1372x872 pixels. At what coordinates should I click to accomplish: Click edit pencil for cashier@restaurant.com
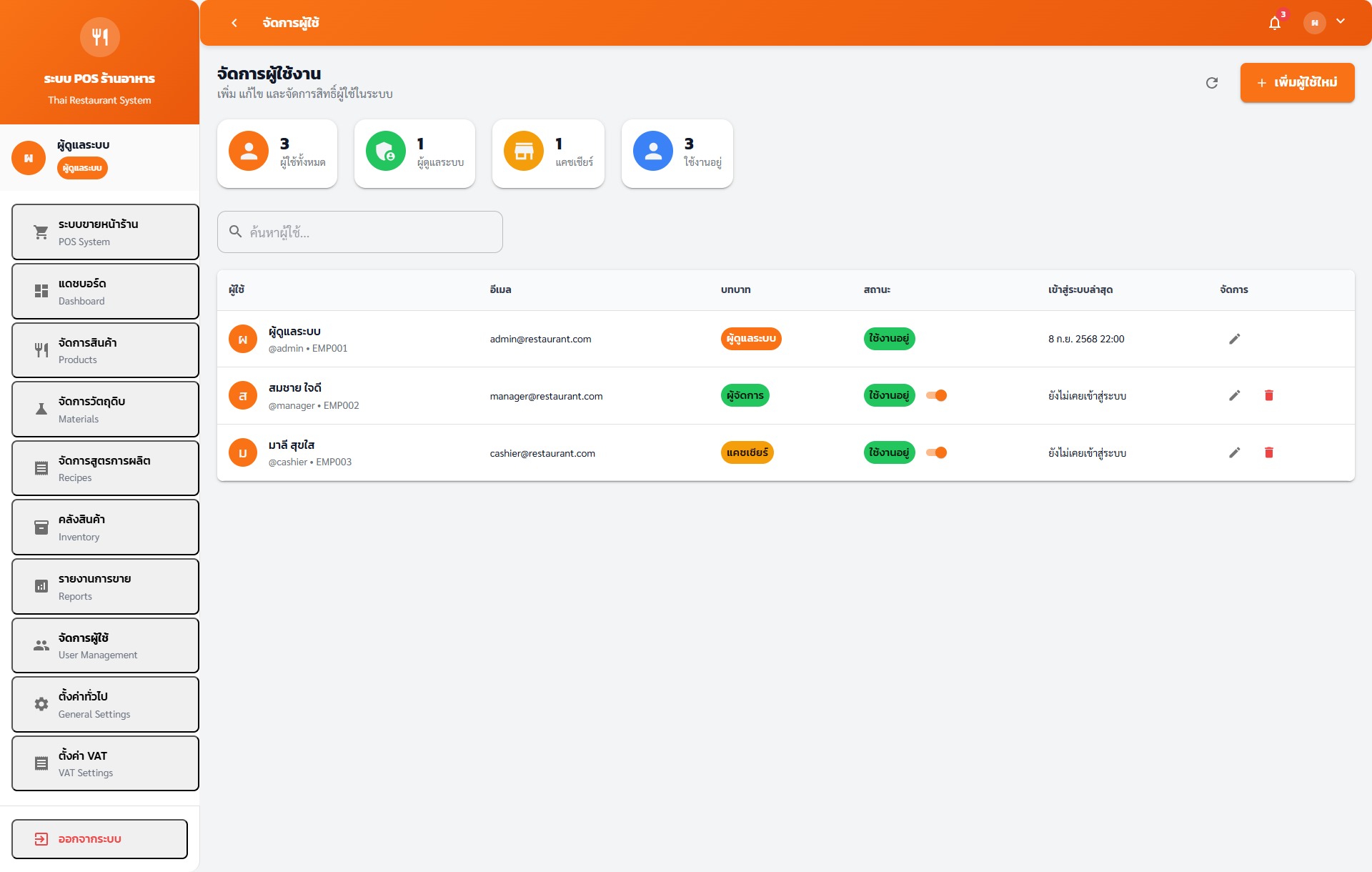(x=1234, y=452)
